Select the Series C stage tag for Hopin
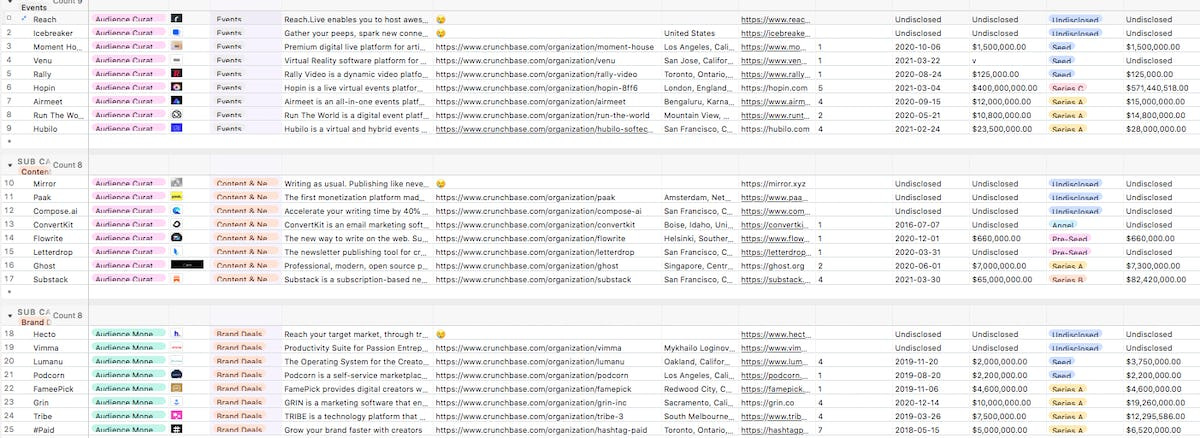The height and width of the screenshot is (438, 1200). pyautogui.click(x=1068, y=88)
